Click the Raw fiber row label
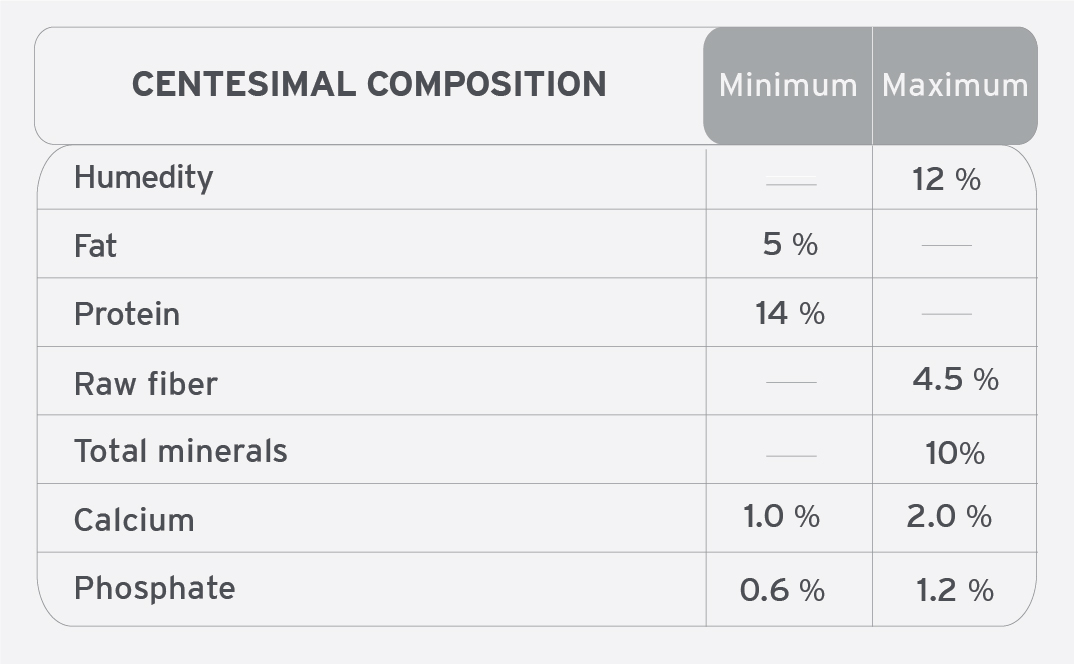This screenshot has height=664, width=1074. 145,384
